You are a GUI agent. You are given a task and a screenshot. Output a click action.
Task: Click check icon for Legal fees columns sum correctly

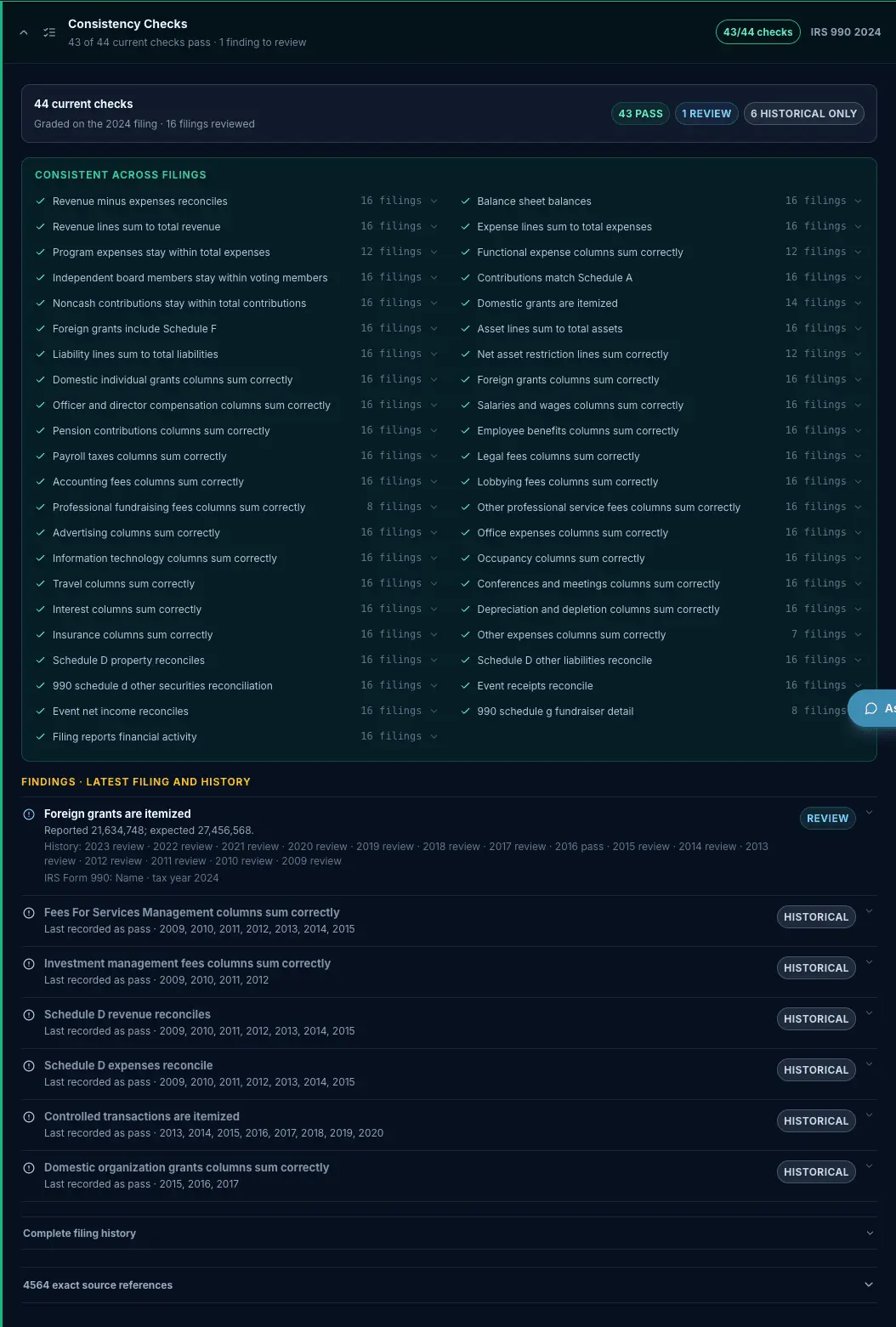(x=465, y=457)
